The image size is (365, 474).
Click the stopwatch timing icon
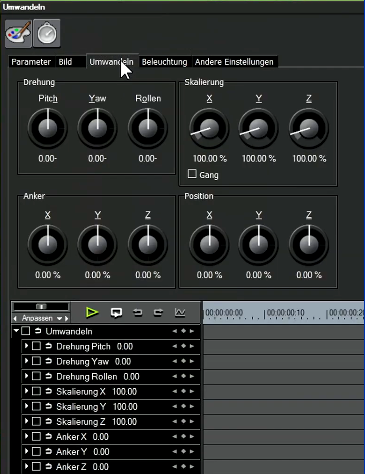point(47,33)
